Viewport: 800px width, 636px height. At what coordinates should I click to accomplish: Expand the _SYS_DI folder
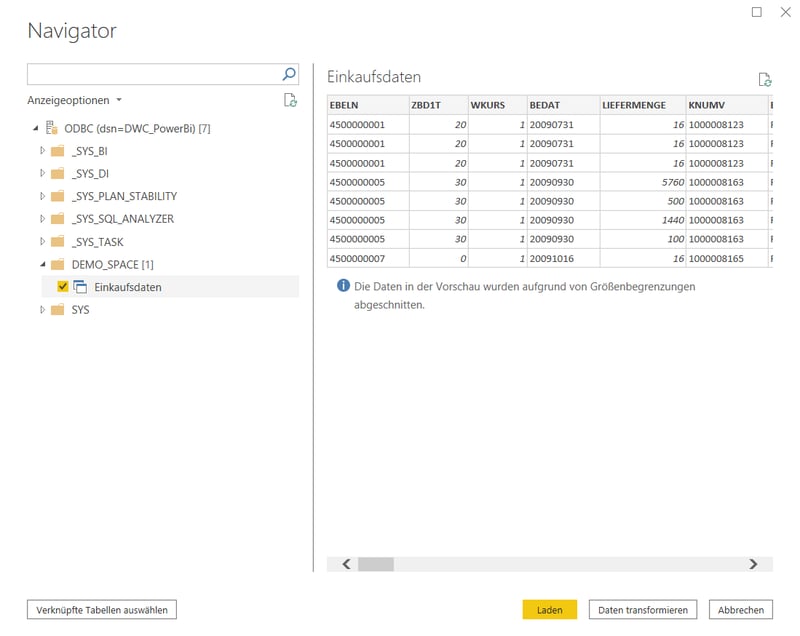click(x=42, y=173)
